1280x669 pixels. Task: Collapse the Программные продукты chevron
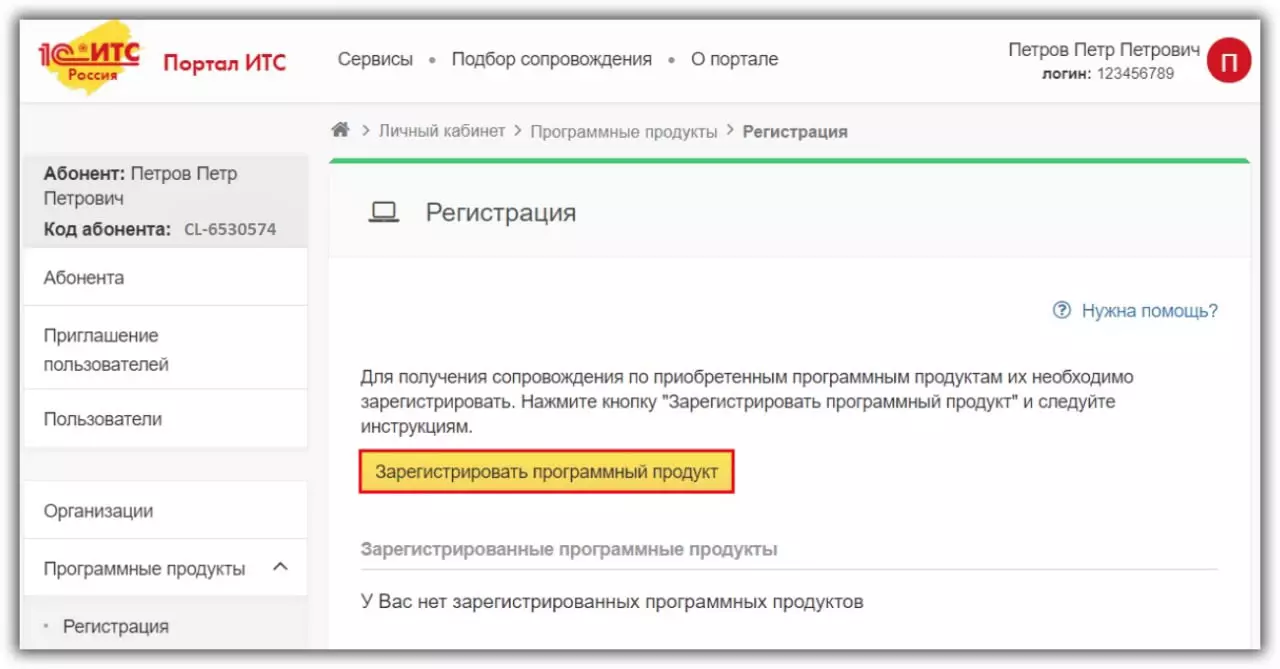(281, 567)
